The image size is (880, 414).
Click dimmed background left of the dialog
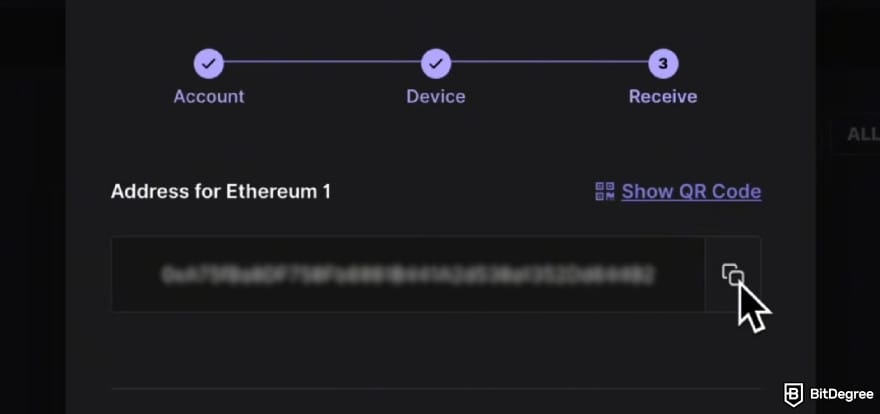(32, 200)
